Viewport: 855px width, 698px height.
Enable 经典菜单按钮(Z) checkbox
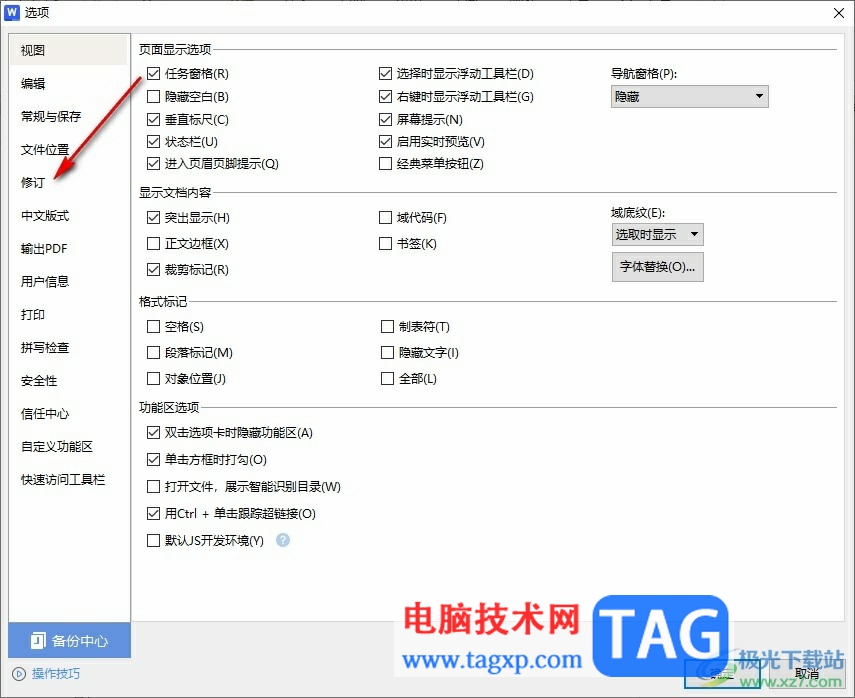point(385,164)
